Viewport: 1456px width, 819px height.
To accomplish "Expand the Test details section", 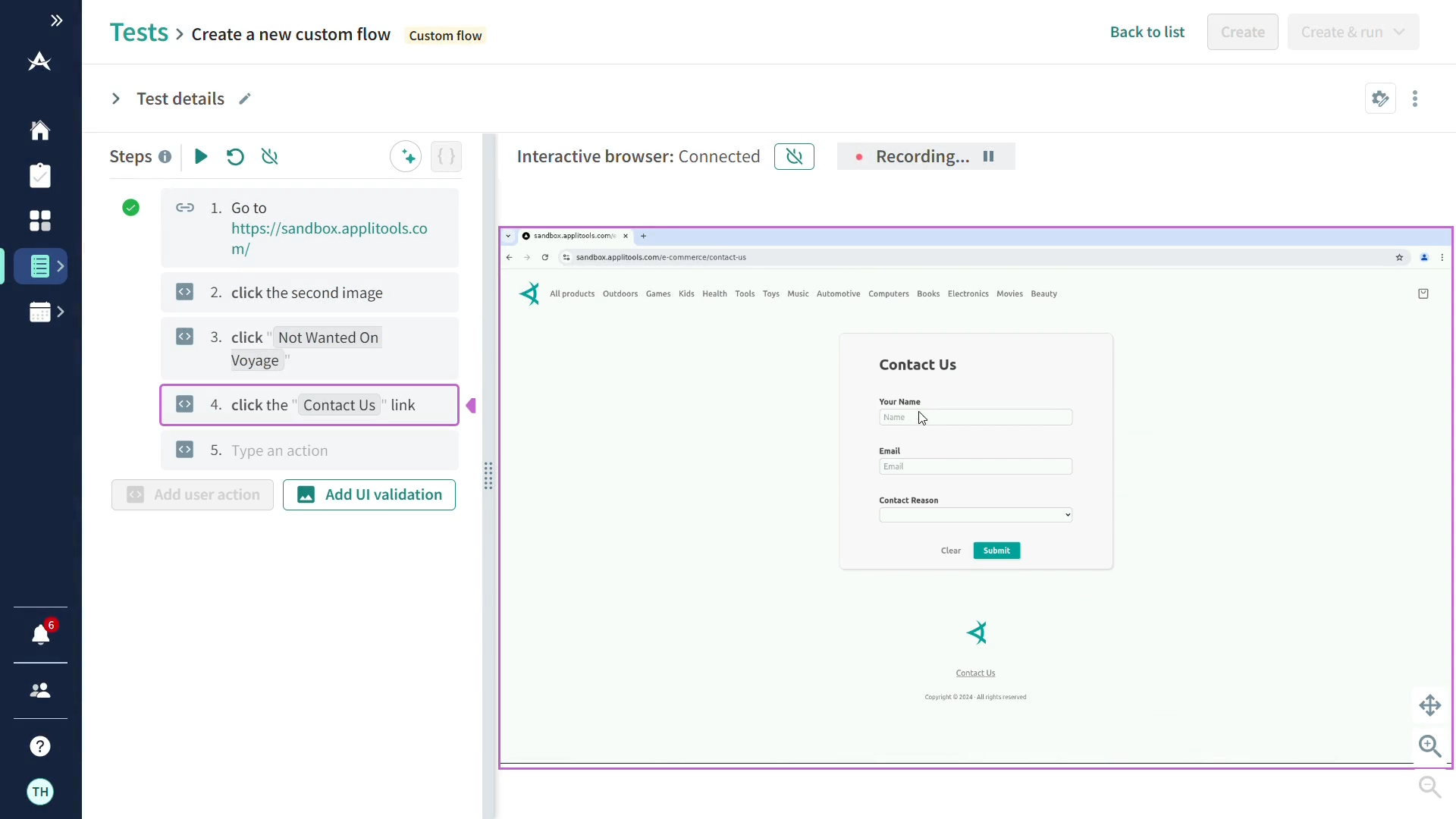I will [116, 99].
